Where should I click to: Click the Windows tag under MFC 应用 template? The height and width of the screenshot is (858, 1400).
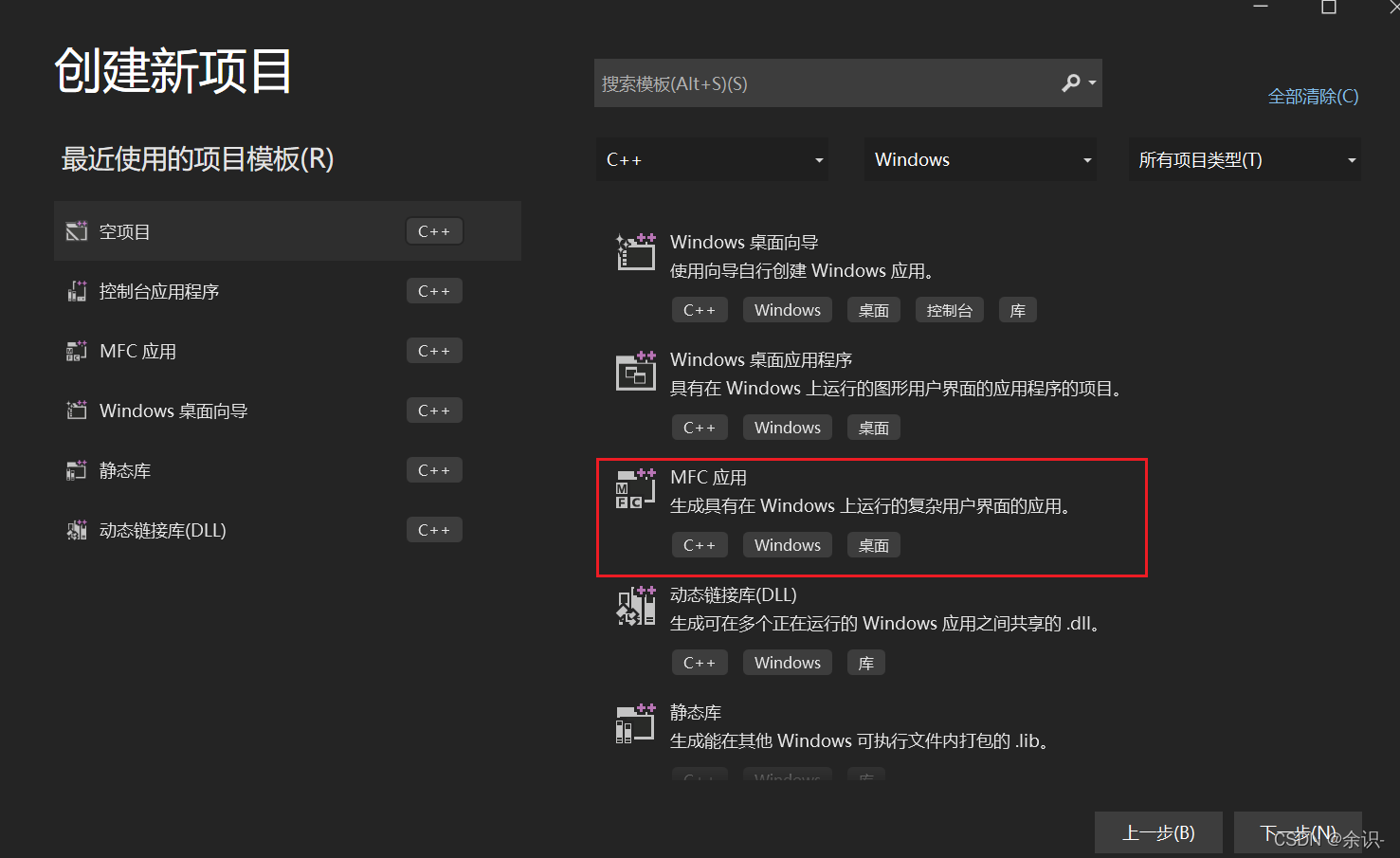point(788,545)
